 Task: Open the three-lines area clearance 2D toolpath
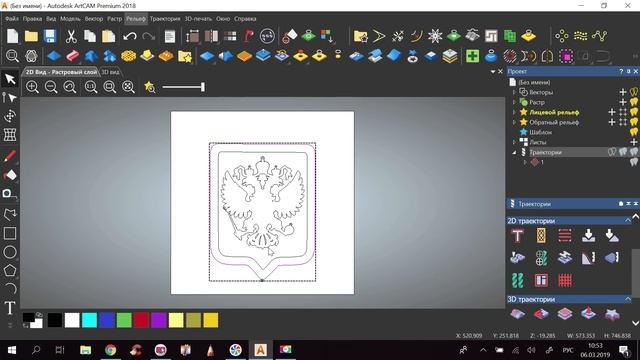click(x=565, y=236)
